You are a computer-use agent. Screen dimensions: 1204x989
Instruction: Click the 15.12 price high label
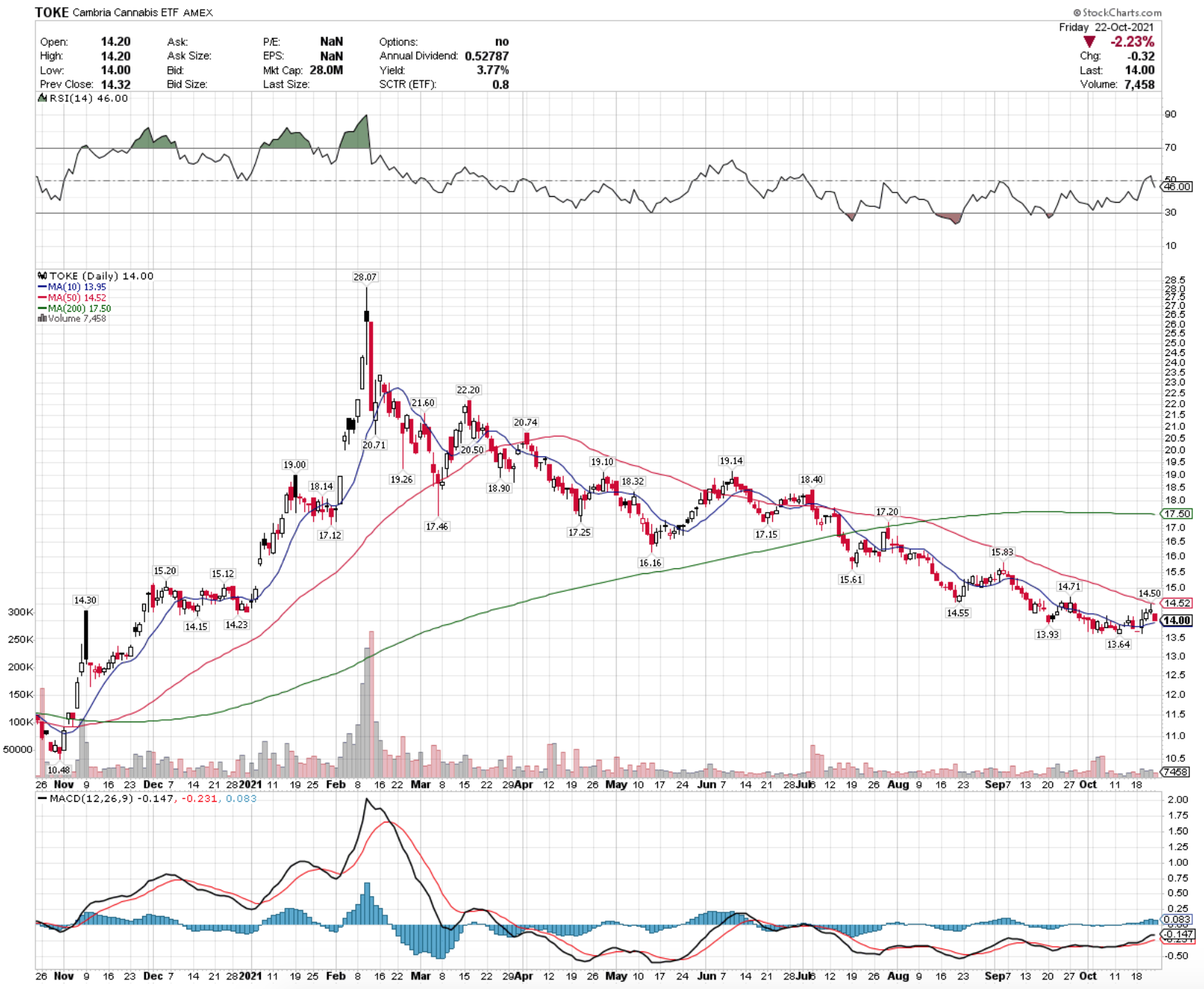pos(223,573)
